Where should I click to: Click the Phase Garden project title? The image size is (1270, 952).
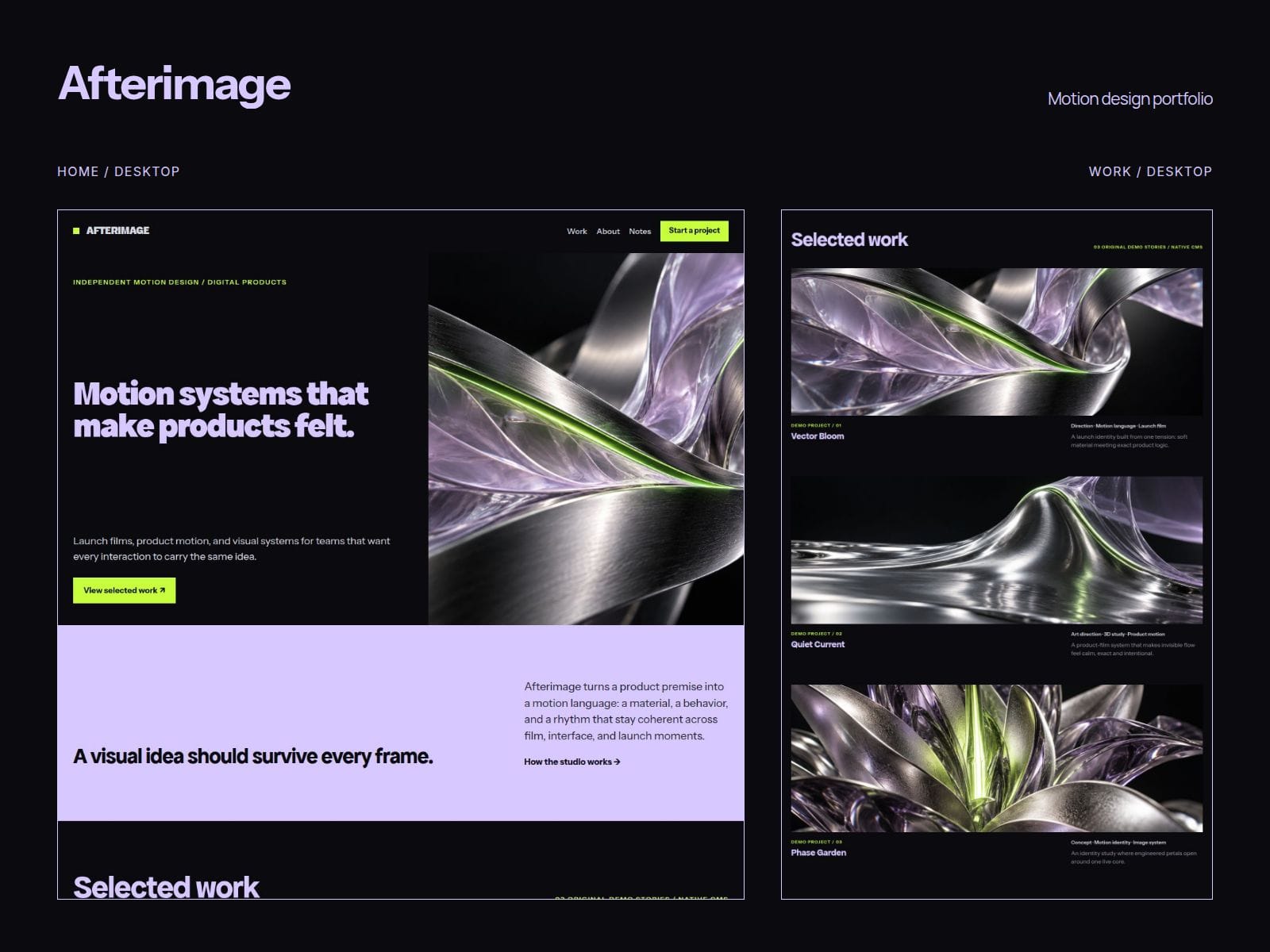pyautogui.click(x=818, y=853)
